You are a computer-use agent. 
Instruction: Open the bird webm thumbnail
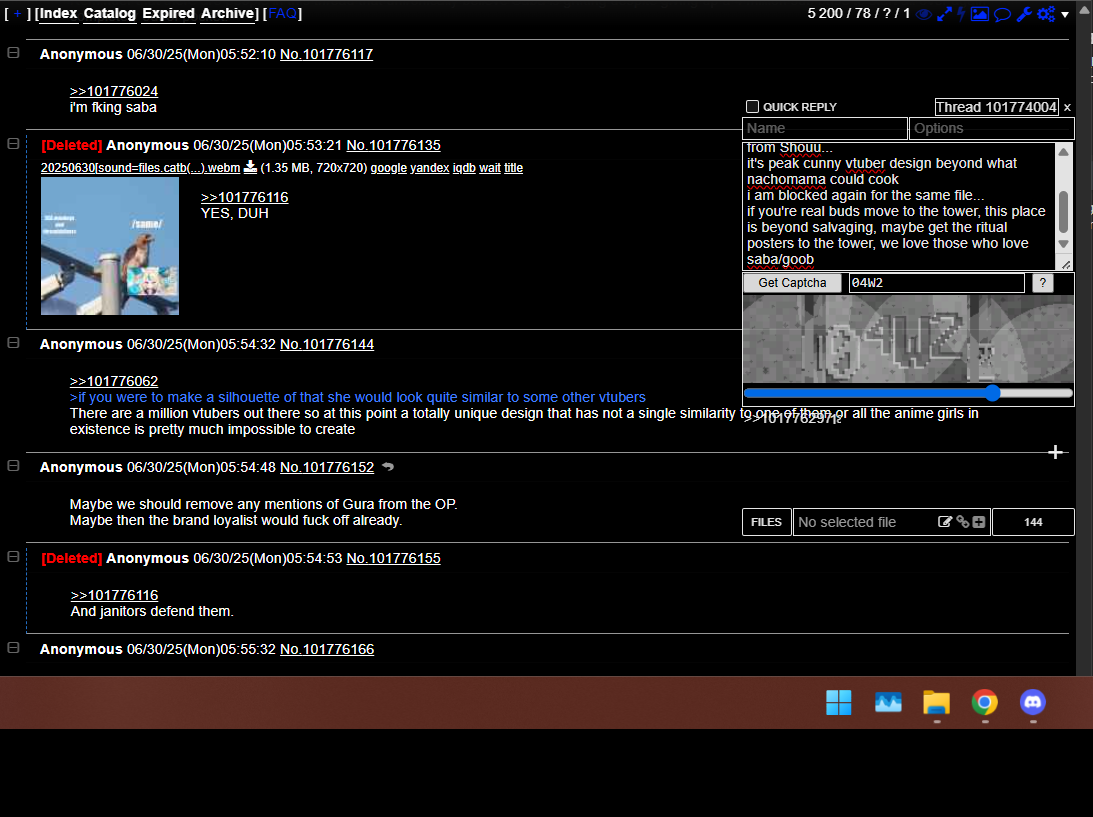[x=110, y=246]
